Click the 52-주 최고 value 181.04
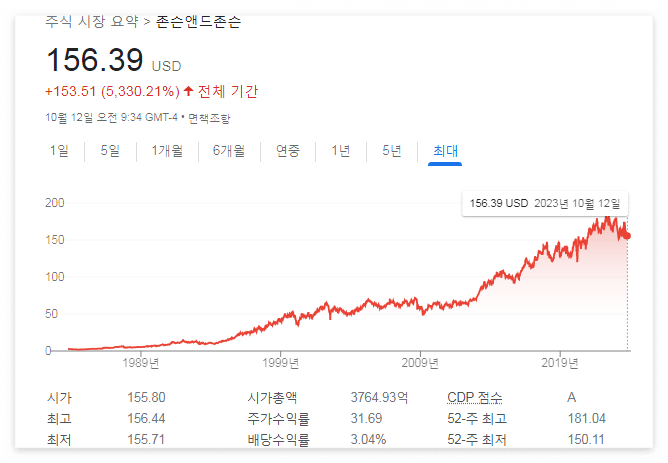Screen dimensions: 668x463 click(586, 418)
